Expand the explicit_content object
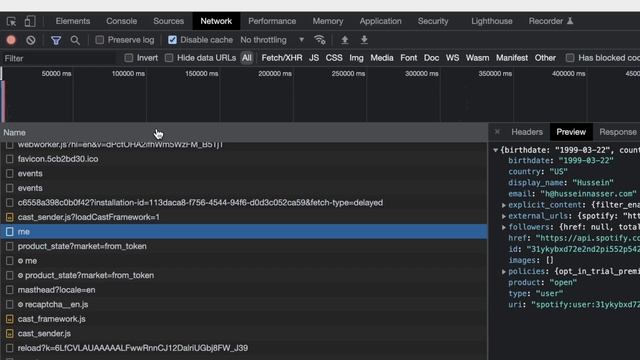 tap(504, 205)
